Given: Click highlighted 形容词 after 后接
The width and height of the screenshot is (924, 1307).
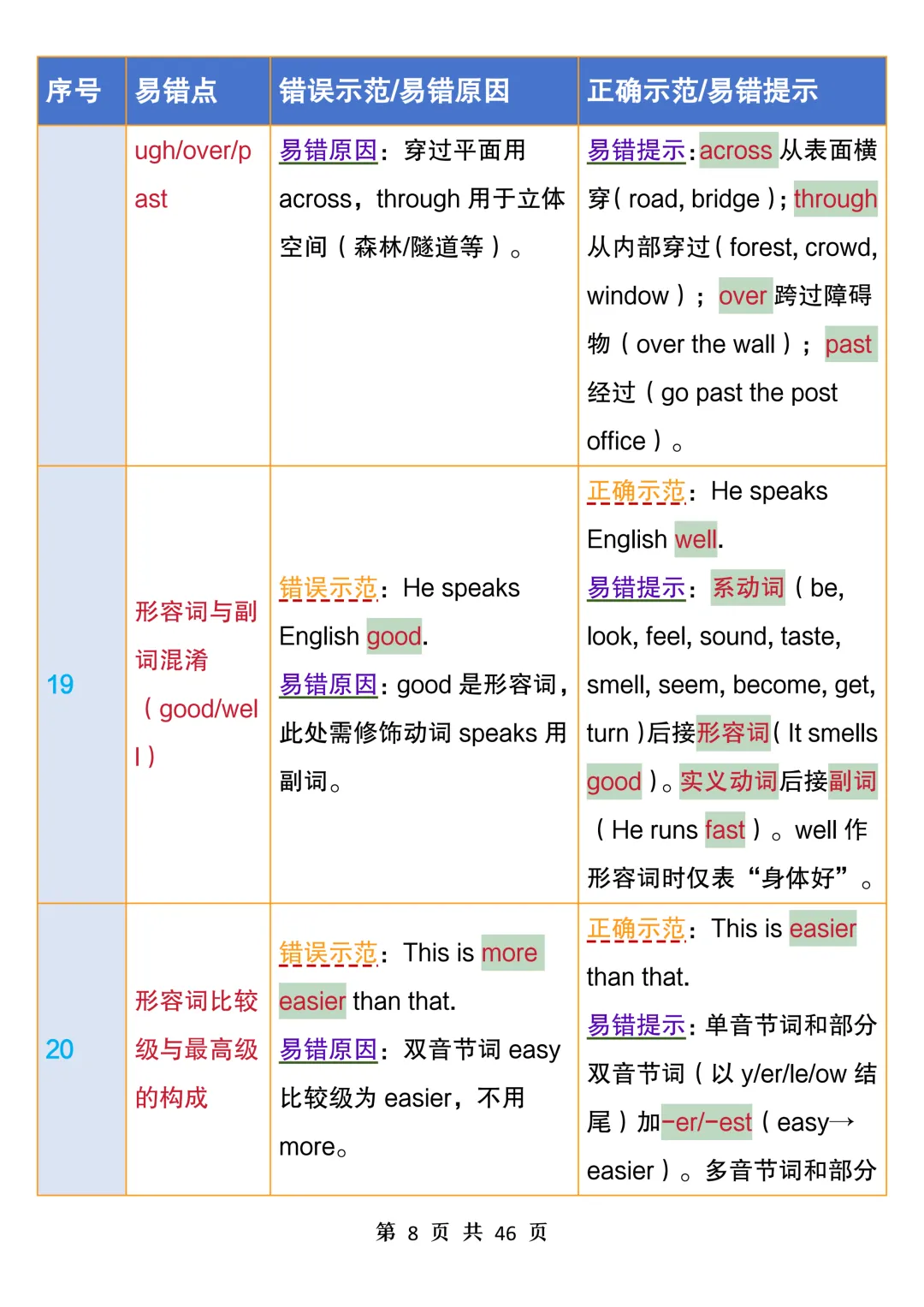Looking at the screenshot, I should pos(733,733).
